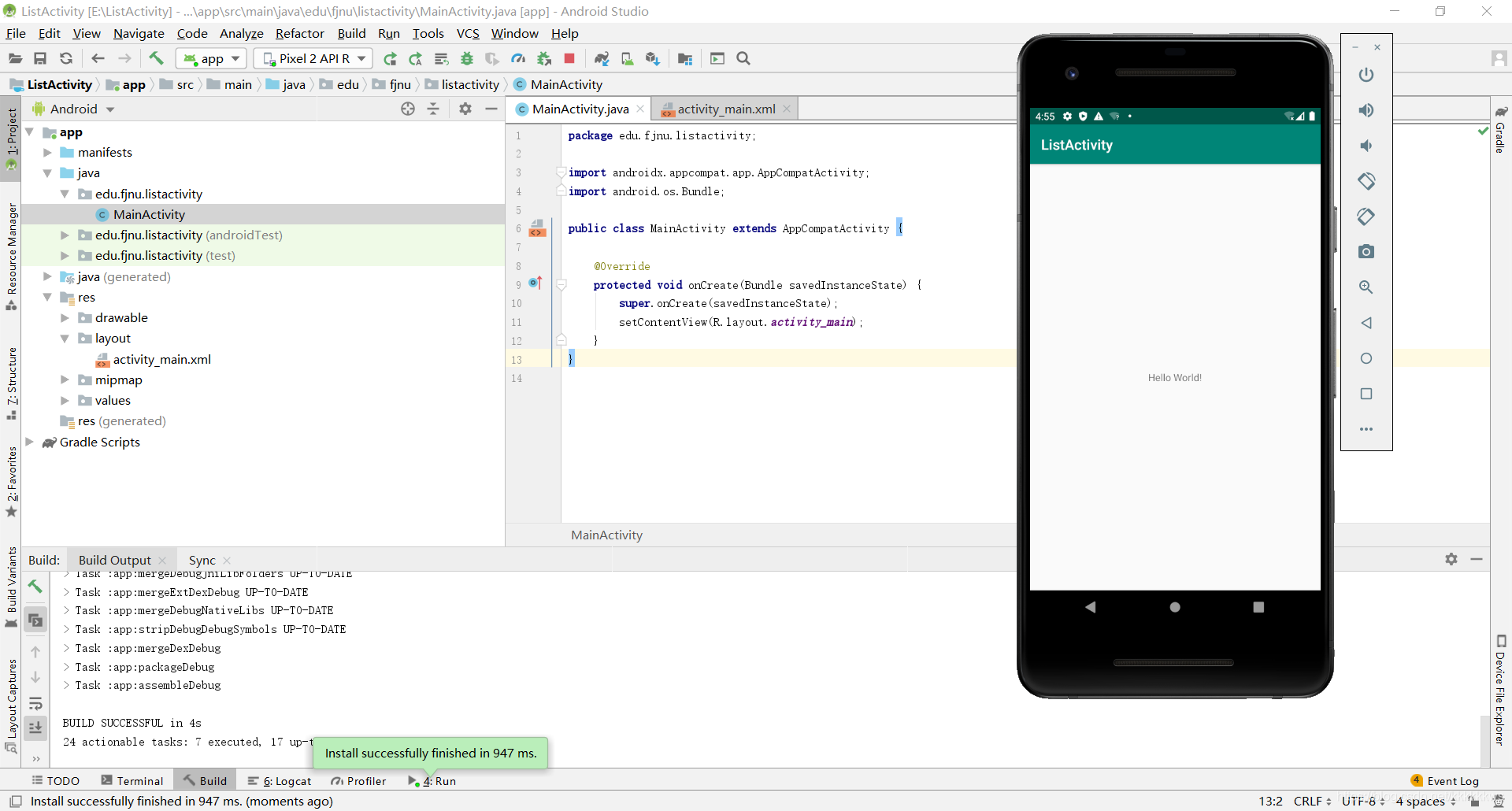This screenshot has width=1512, height=811.
Task: Click the Make Project hammer icon
Action: pyautogui.click(x=156, y=58)
